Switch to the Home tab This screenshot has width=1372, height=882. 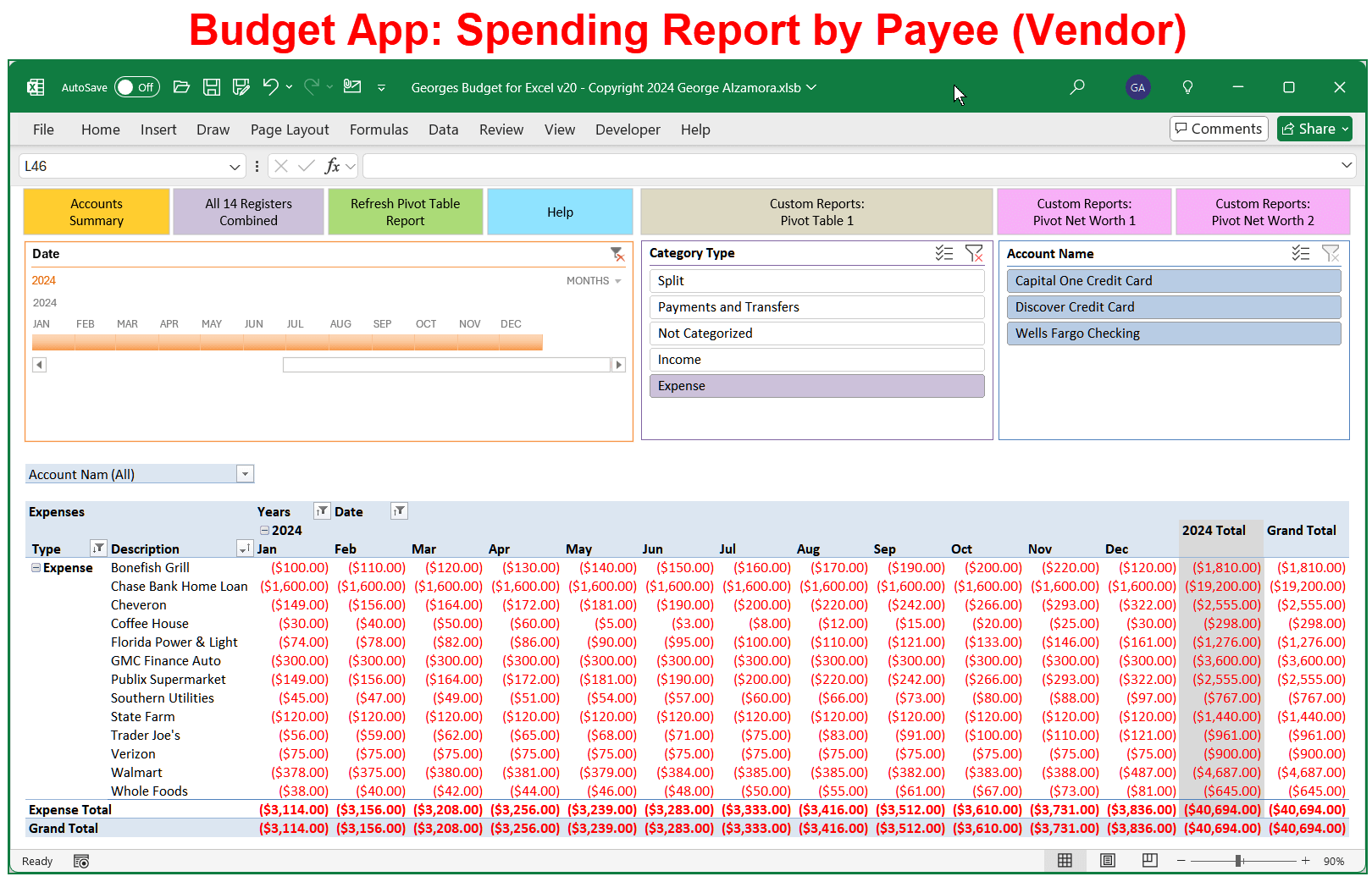coord(101,130)
